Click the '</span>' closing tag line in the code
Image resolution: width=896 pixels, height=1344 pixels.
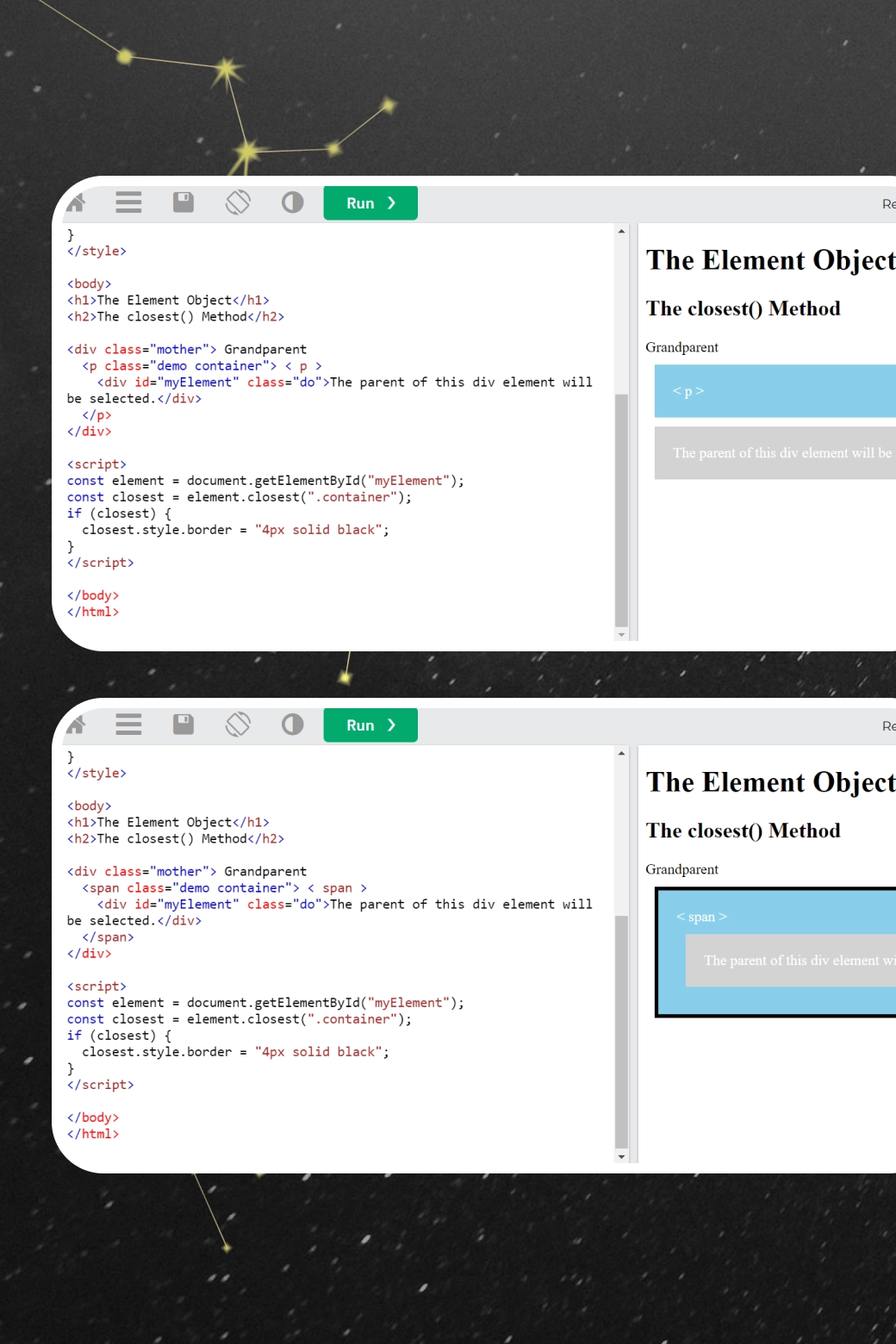pyautogui.click(x=108, y=937)
